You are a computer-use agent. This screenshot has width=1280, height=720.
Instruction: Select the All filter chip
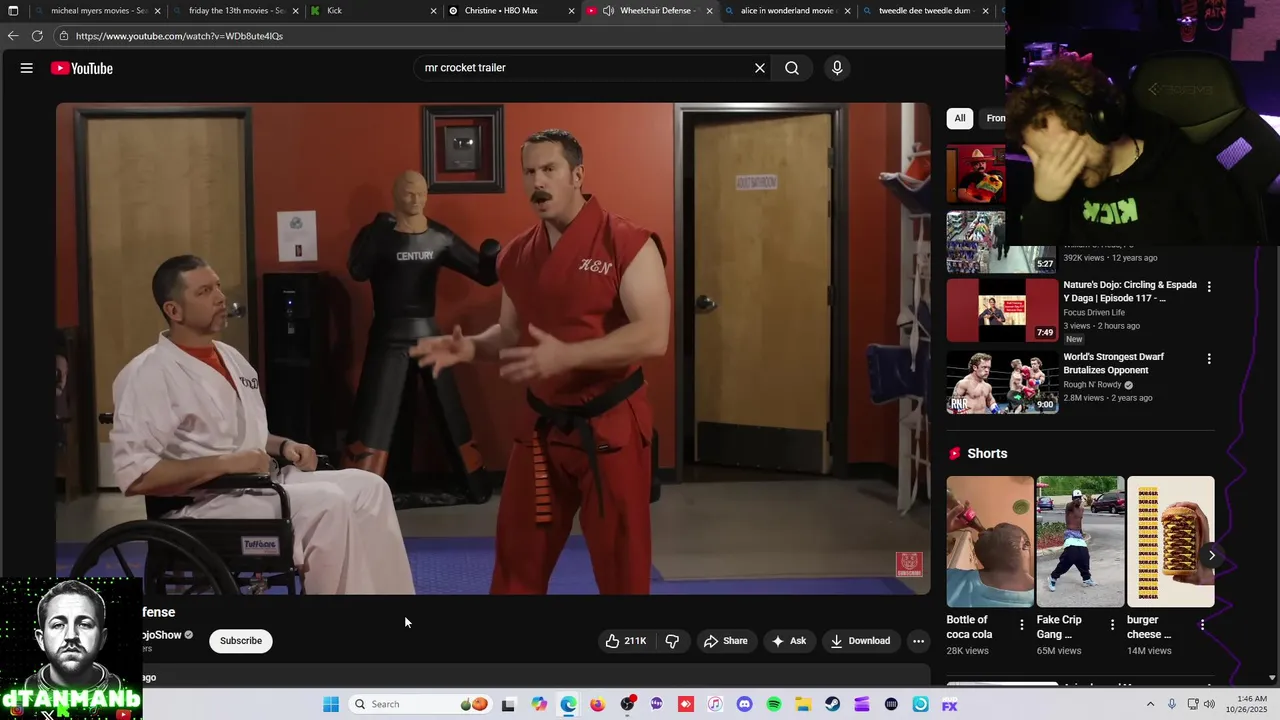960,118
